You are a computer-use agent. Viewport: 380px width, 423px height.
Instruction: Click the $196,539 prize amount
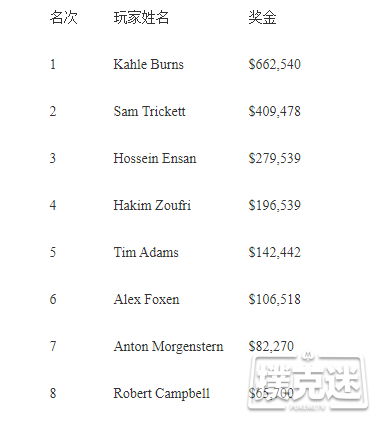tap(274, 205)
